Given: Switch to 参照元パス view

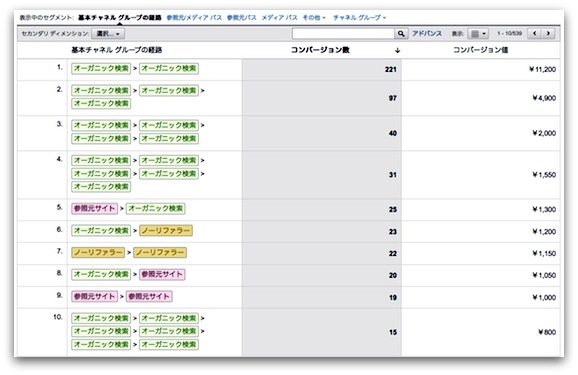Looking at the screenshot, I should [241, 17].
